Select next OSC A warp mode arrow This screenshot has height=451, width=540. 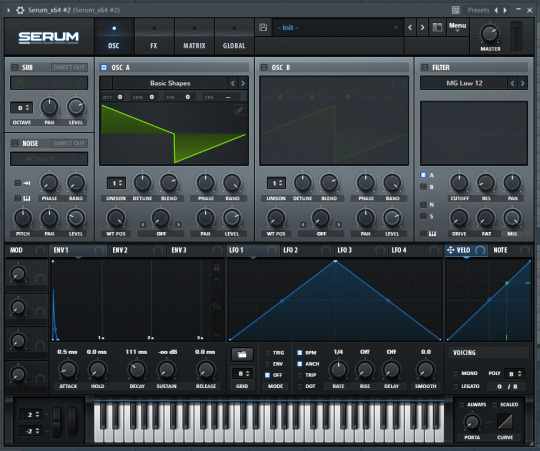click(178, 224)
